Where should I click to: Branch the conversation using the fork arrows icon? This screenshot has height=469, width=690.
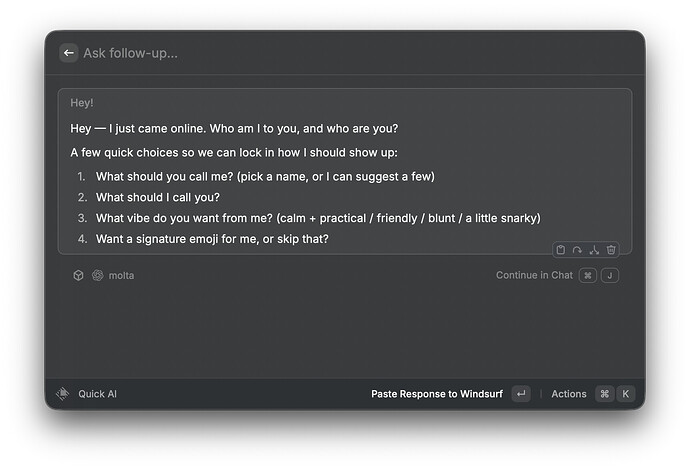click(x=594, y=250)
